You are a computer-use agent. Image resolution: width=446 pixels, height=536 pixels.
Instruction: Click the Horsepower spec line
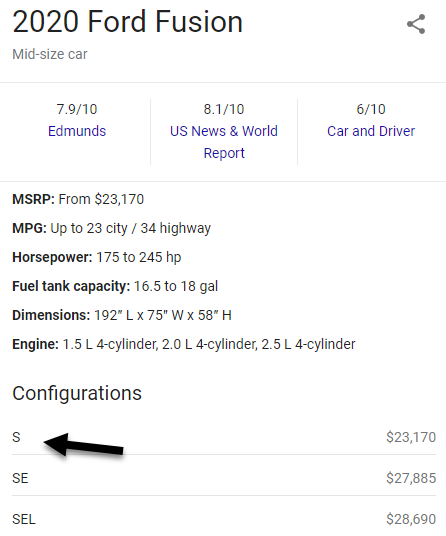tap(97, 257)
